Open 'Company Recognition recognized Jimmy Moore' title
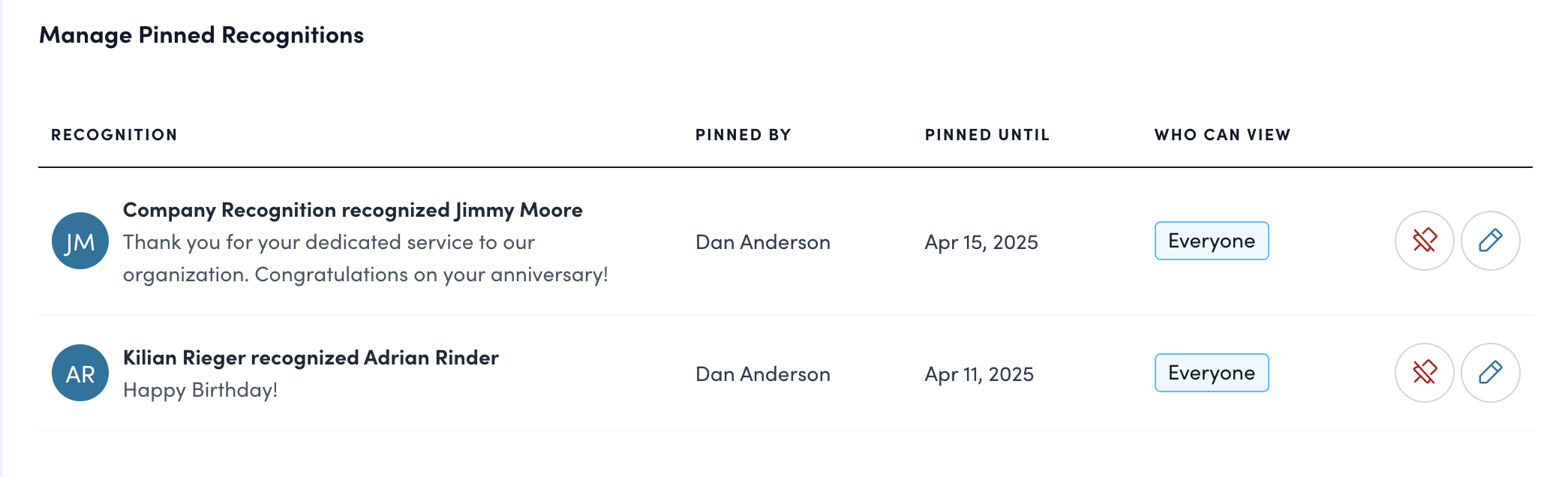This screenshot has width=1568, height=477. tap(353, 210)
